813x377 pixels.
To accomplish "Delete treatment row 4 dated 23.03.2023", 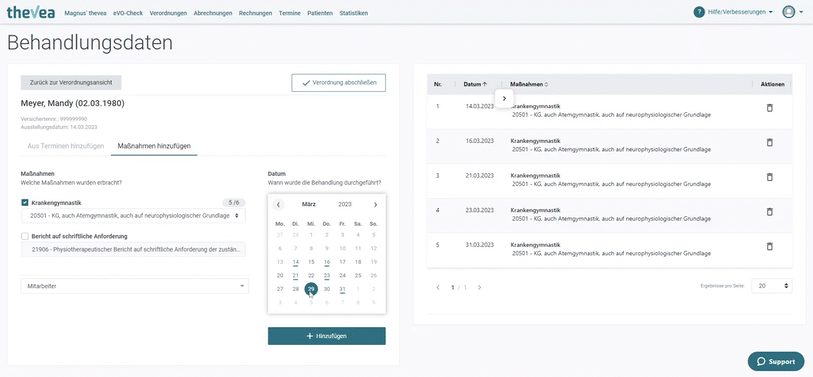I will tap(769, 212).
